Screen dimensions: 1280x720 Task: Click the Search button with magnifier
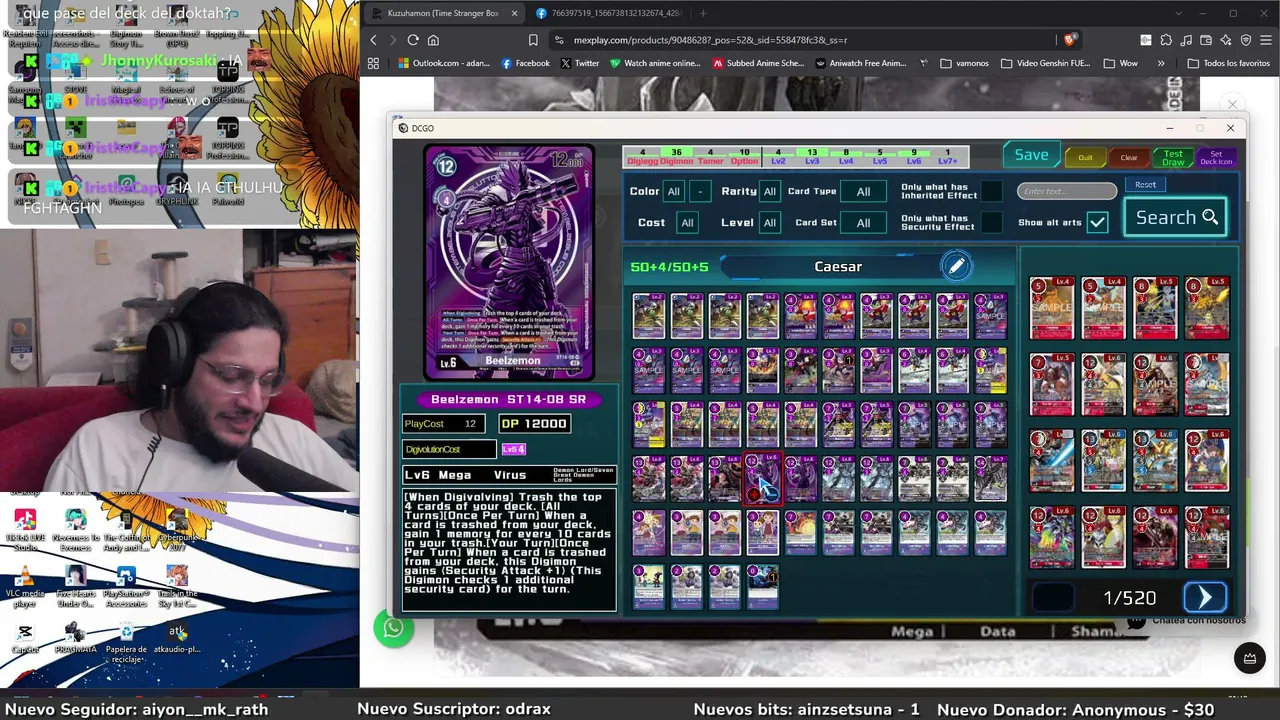[1176, 218]
